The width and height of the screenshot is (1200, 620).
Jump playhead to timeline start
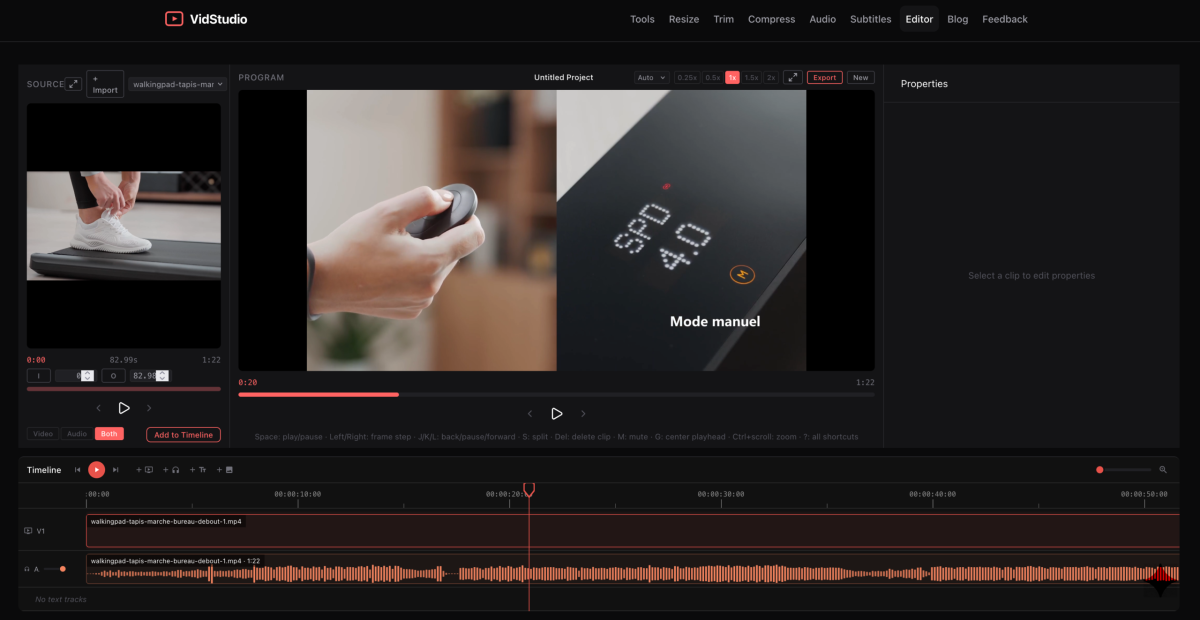click(x=78, y=470)
